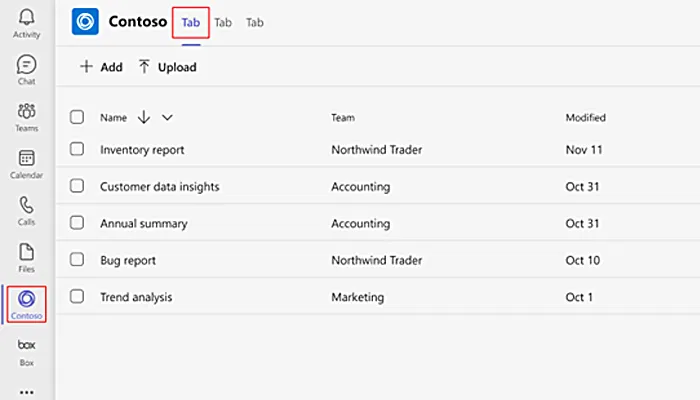Switch to the third Tab
700x400 pixels.
255,22
